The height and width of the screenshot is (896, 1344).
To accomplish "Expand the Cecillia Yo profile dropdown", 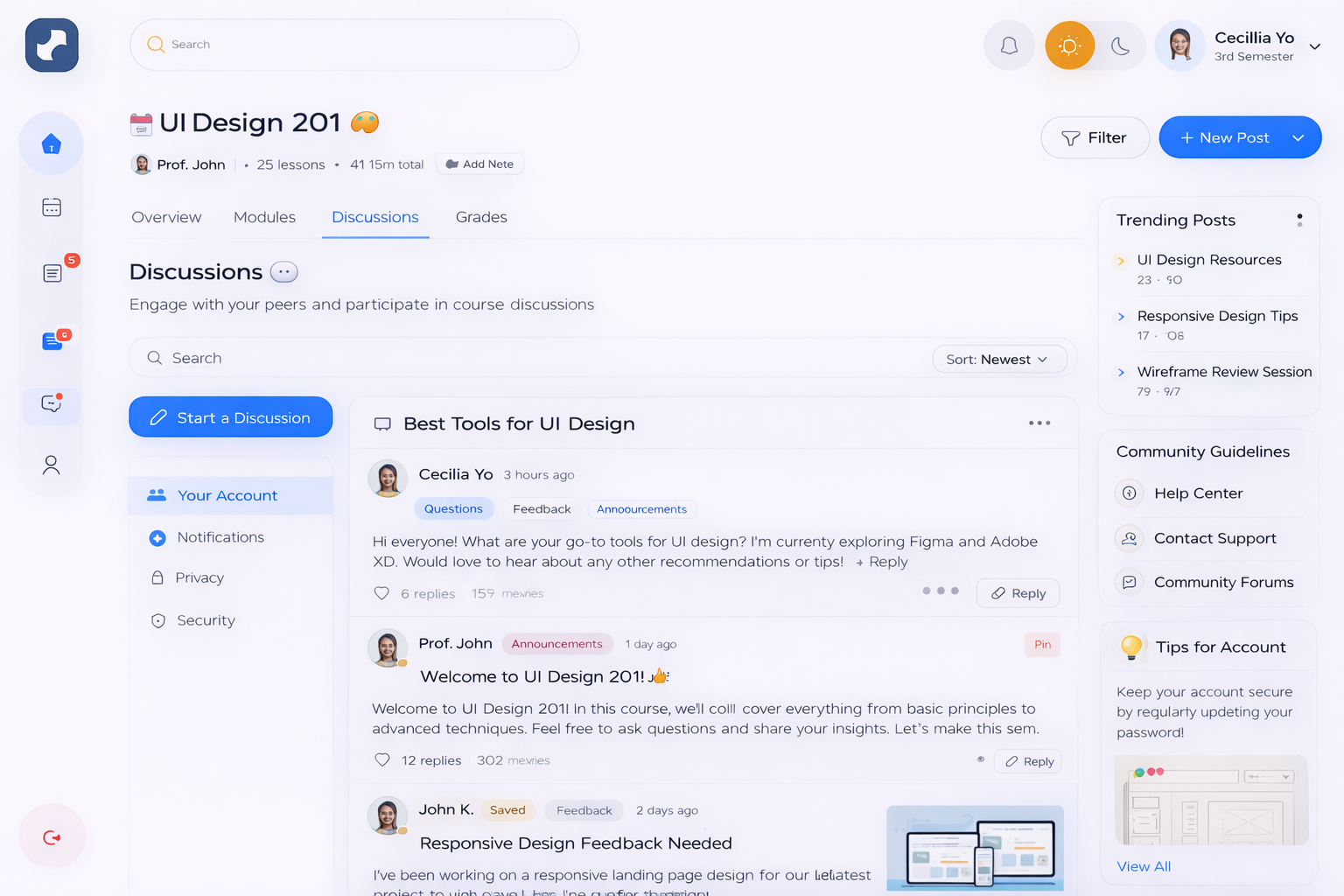I will pos(1314,46).
